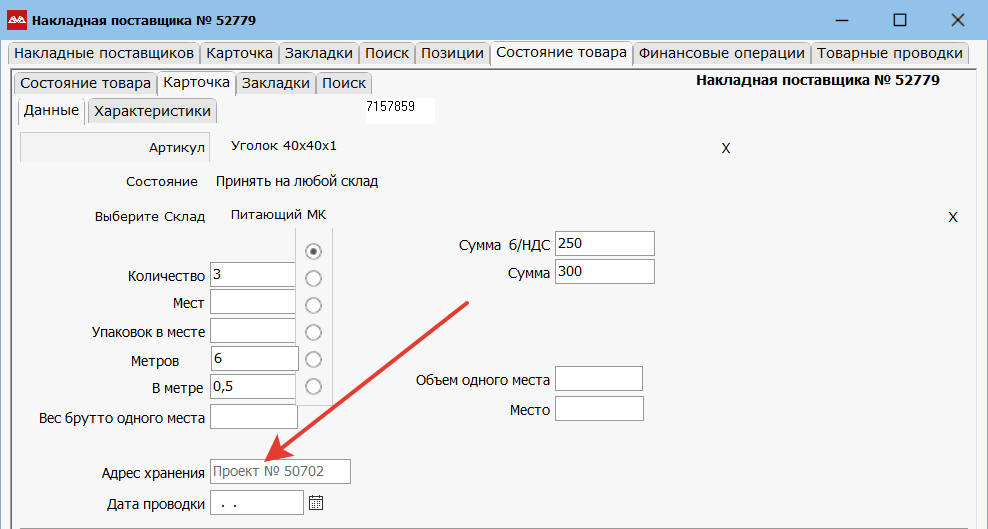Select the radio button beside Количество field
The image size is (988, 529).
pos(313,278)
